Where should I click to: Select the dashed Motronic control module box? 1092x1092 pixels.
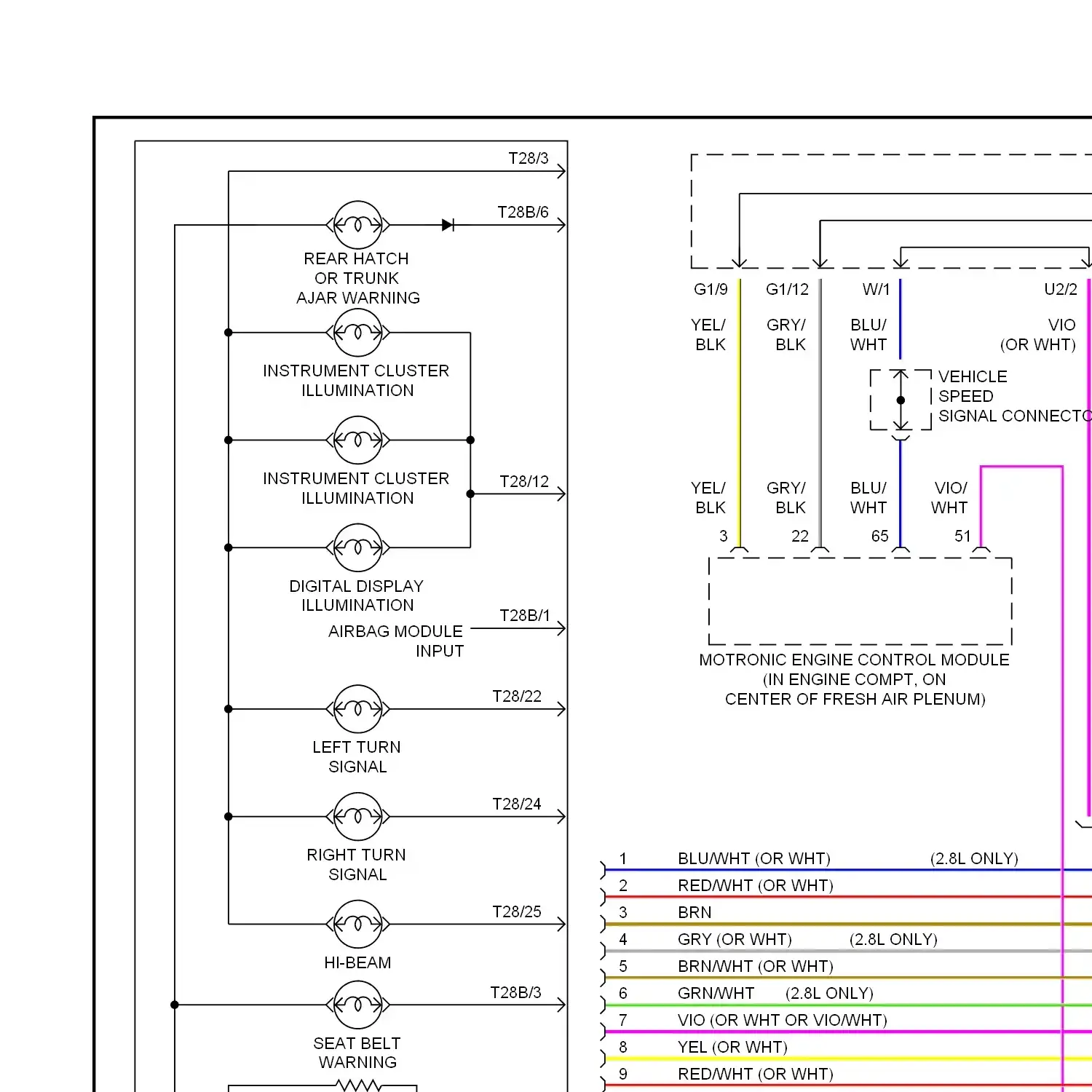click(x=860, y=601)
